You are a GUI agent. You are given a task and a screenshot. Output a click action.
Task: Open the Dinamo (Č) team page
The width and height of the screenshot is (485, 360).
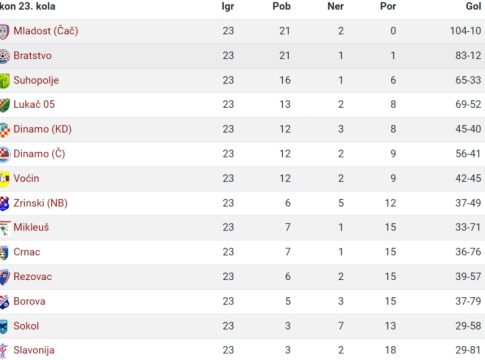pyautogui.click(x=39, y=154)
